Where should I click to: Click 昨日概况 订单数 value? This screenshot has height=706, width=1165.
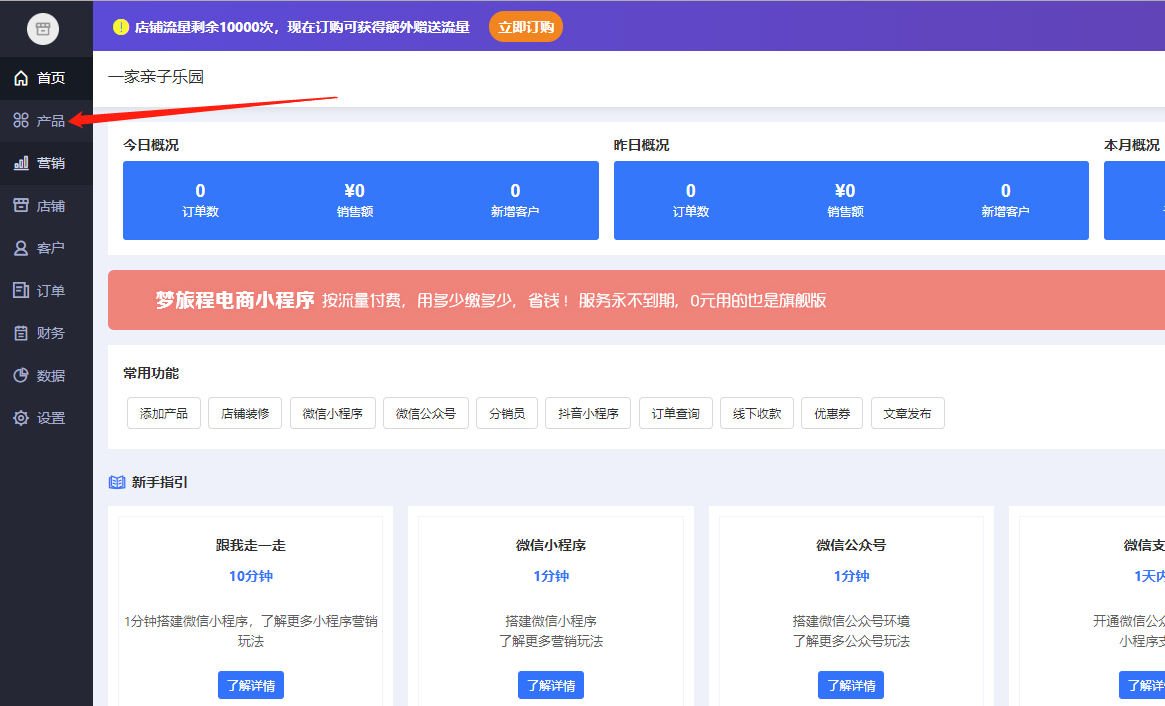click(x=691, y=191)
